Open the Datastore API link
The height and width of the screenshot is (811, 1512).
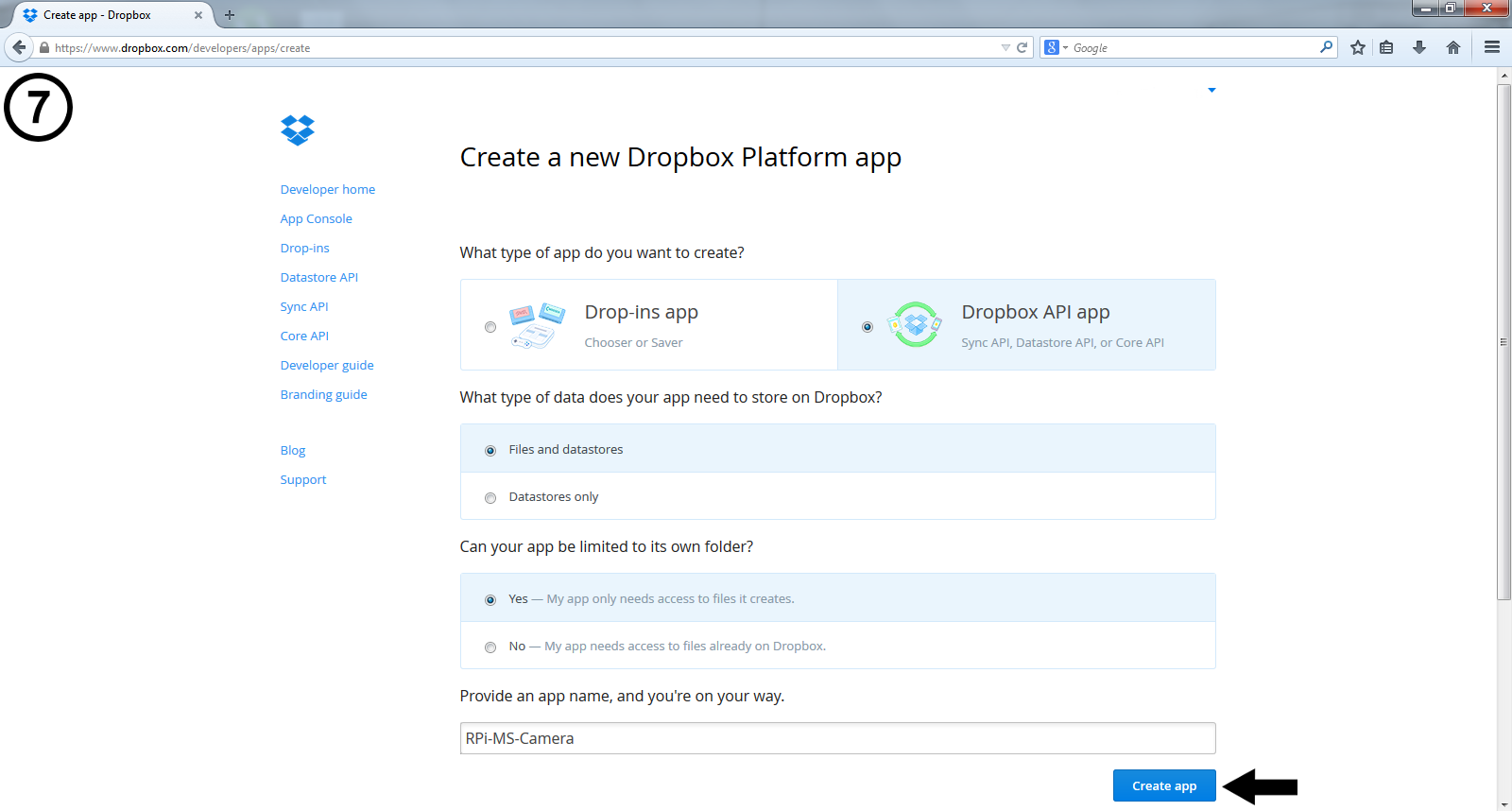(x=319, y=277)
